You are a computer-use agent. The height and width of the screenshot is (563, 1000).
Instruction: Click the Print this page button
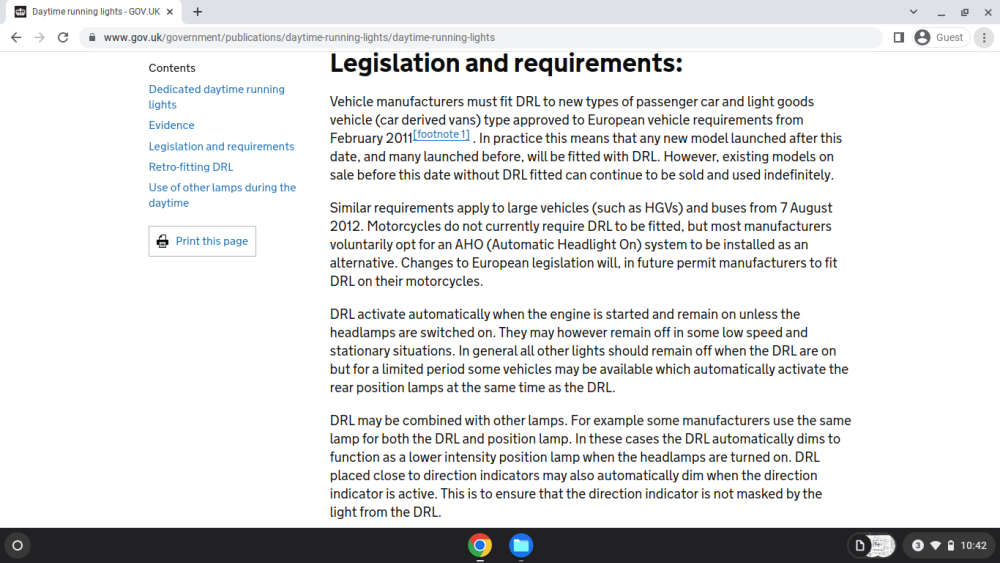(x=202, y=241)
